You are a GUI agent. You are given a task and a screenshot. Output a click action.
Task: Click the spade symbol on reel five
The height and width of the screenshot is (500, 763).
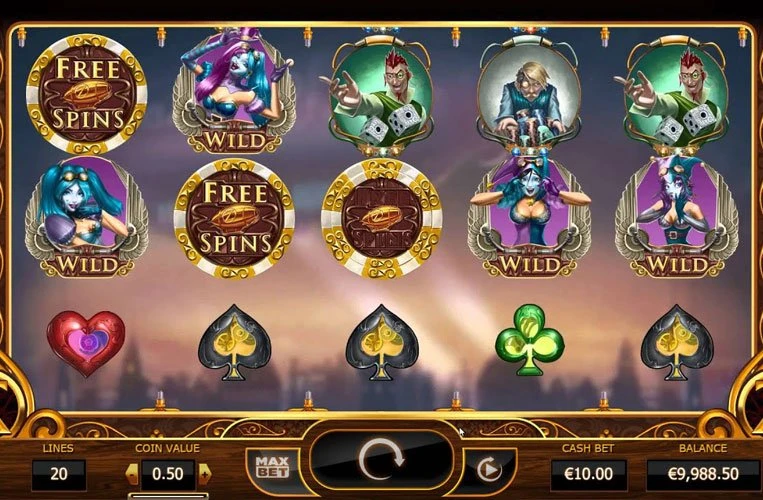(676, 342)
